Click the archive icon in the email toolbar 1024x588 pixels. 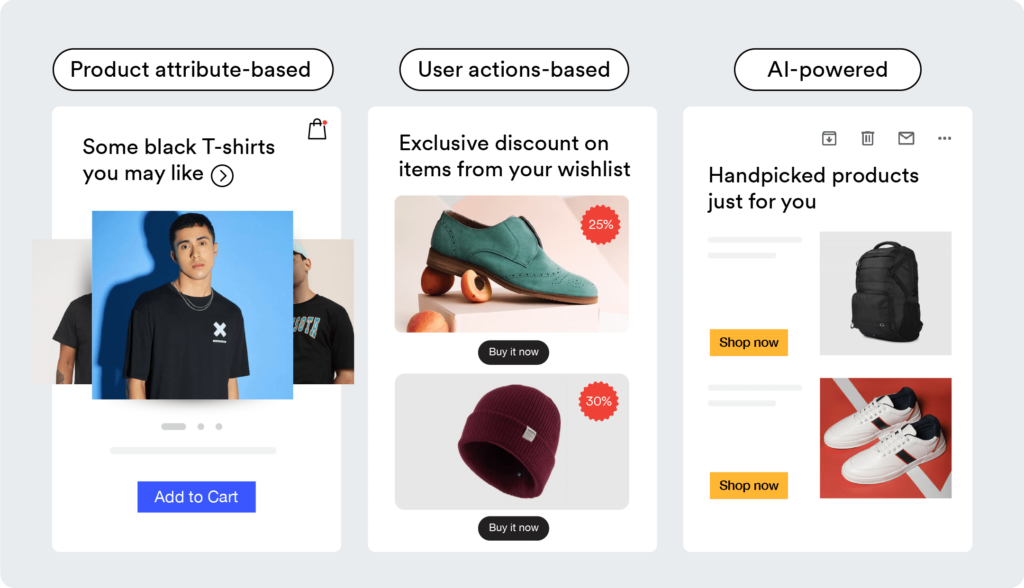point(828,138)
